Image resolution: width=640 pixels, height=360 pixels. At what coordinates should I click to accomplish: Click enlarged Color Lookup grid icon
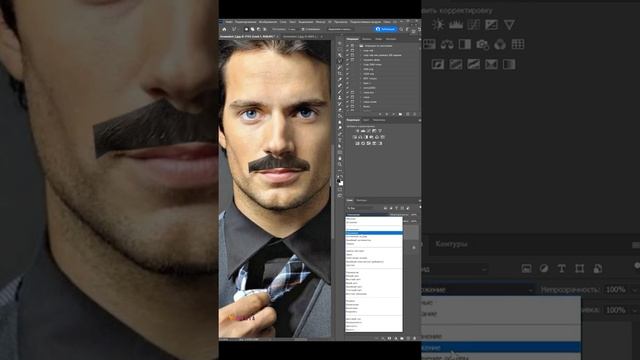[x=518, y=44]
